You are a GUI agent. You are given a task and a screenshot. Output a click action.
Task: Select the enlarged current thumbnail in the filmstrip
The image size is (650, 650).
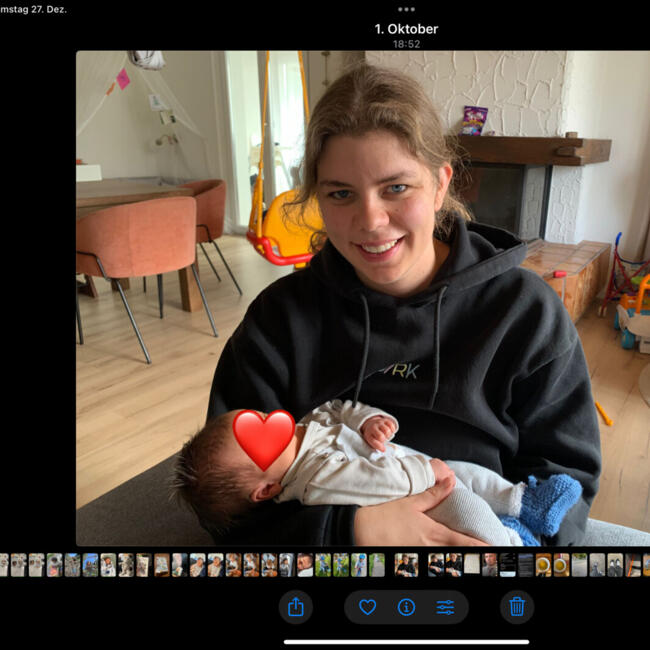point(406,565)
